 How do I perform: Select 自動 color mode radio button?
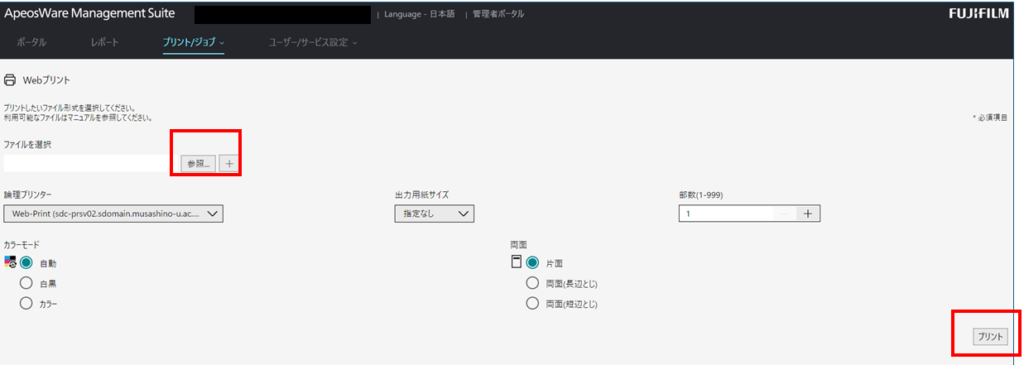coord(27,262)
